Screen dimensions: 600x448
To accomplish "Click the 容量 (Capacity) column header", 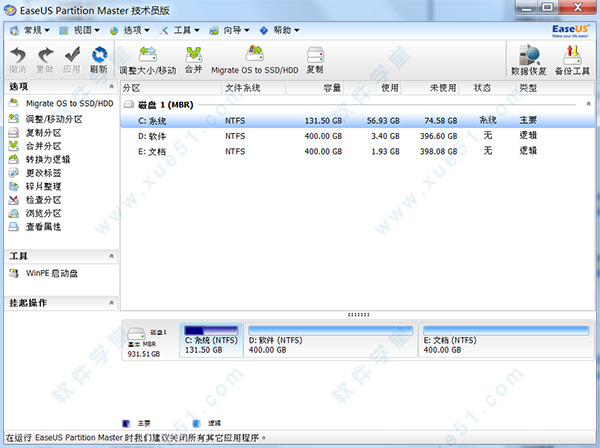I will pyautogui.click(x=331, y=89).
